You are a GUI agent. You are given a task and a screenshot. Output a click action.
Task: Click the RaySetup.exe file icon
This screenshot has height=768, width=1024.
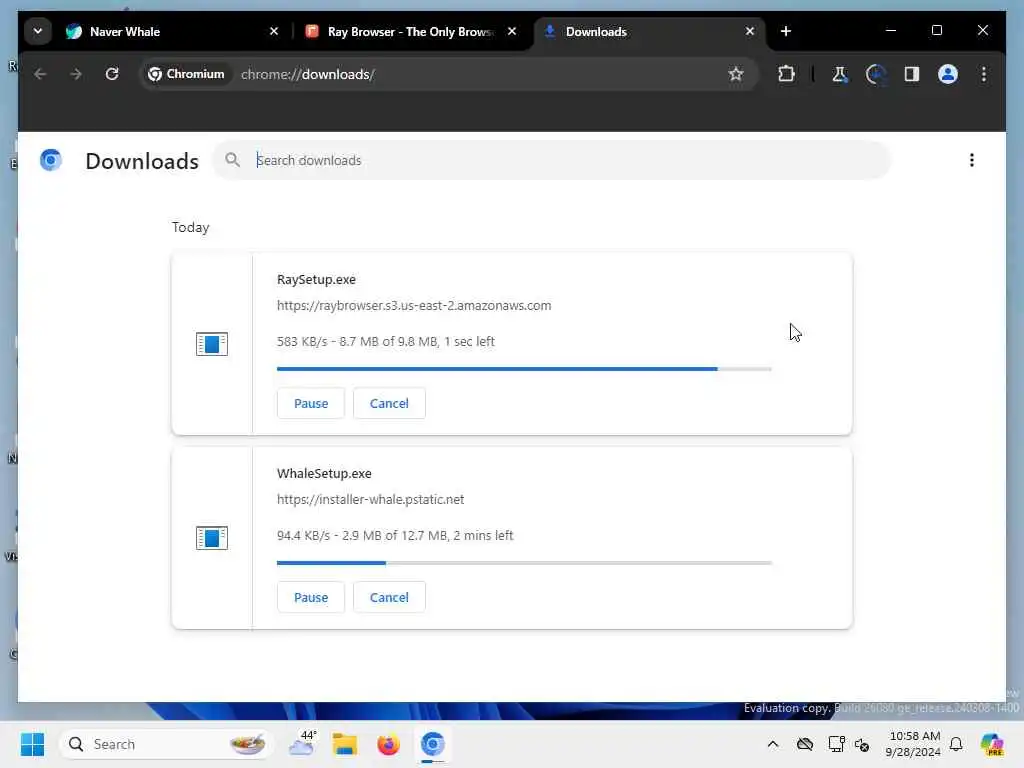tap(212, 344)
